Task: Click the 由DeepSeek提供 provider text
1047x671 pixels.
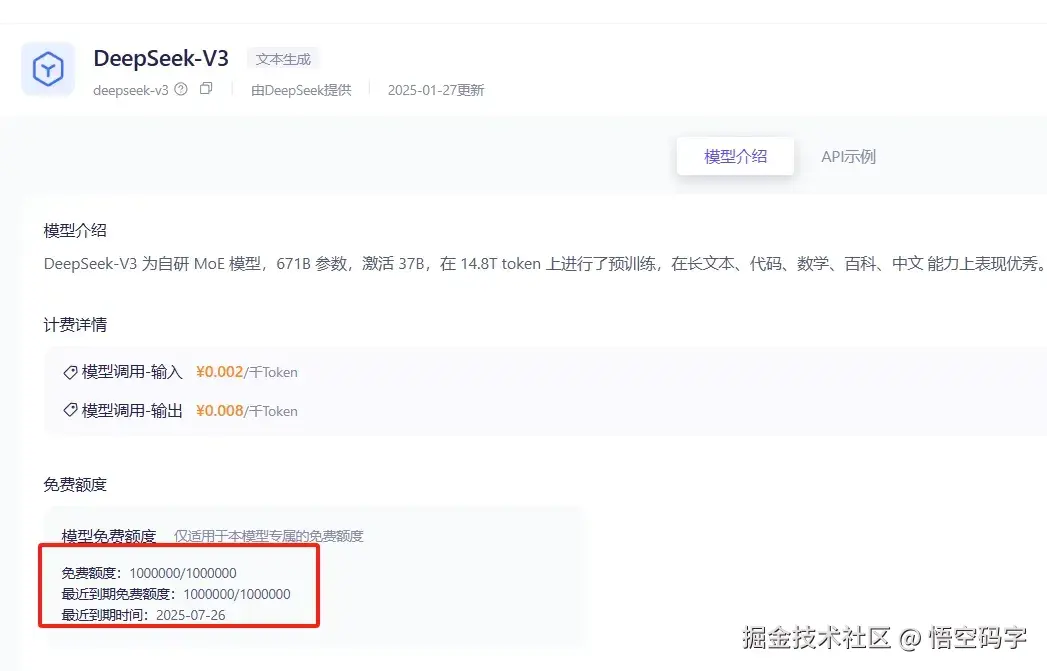Action: (301, 90)
